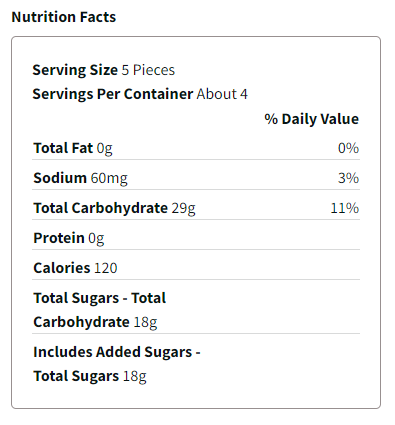Select the Includes Added Sugars - text
Image resolution: width=395 pixels, height=425 pixels.
(117, 352)
